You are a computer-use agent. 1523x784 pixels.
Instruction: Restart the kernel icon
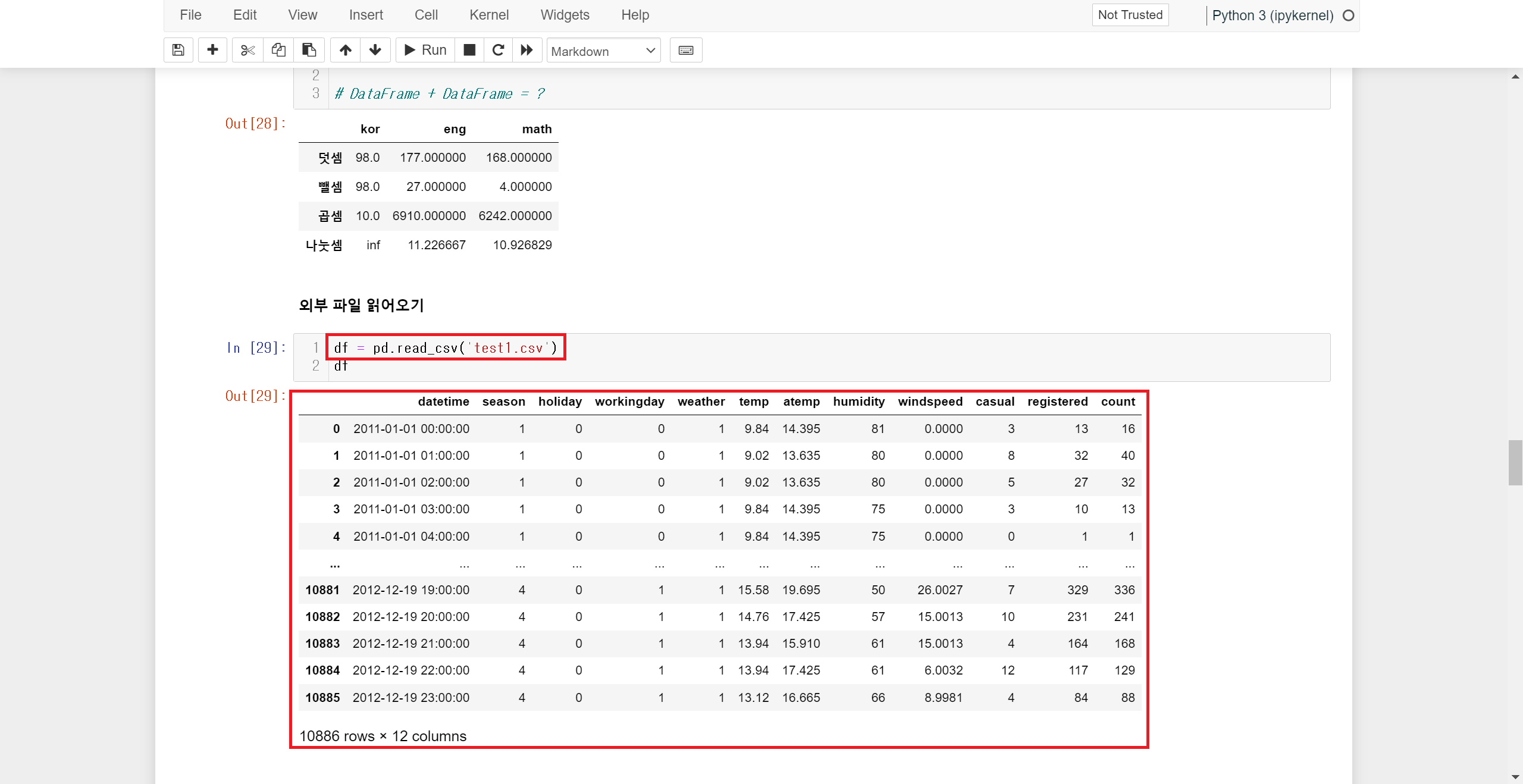[499, 50]
